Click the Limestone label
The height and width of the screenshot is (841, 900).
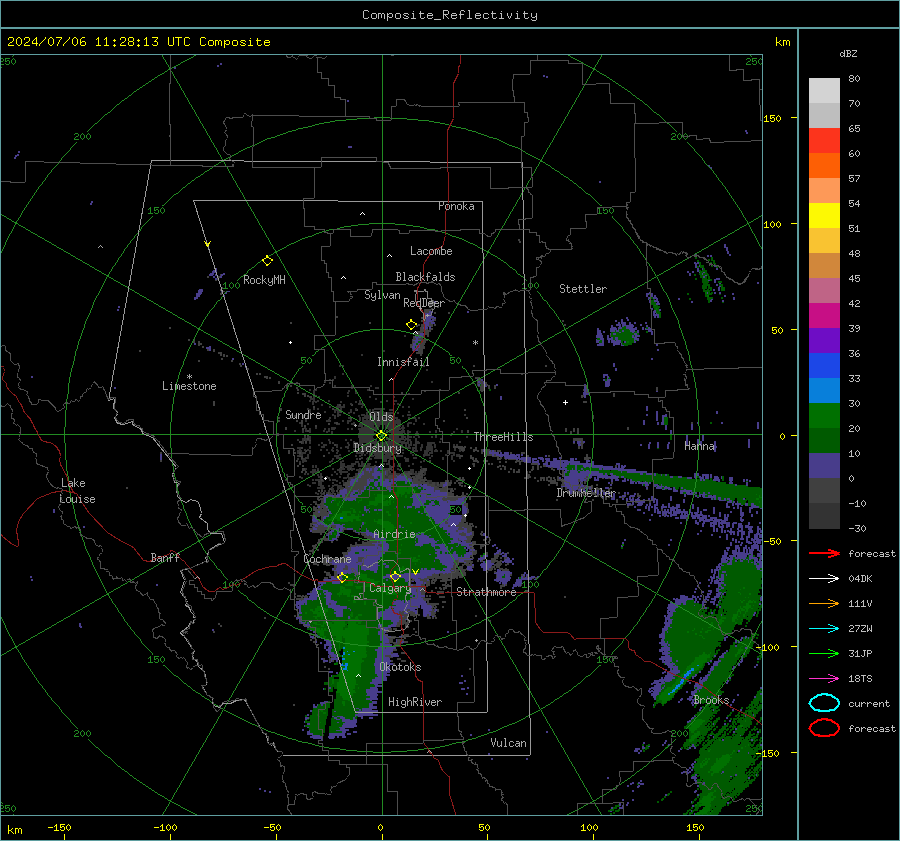(189, 386)
